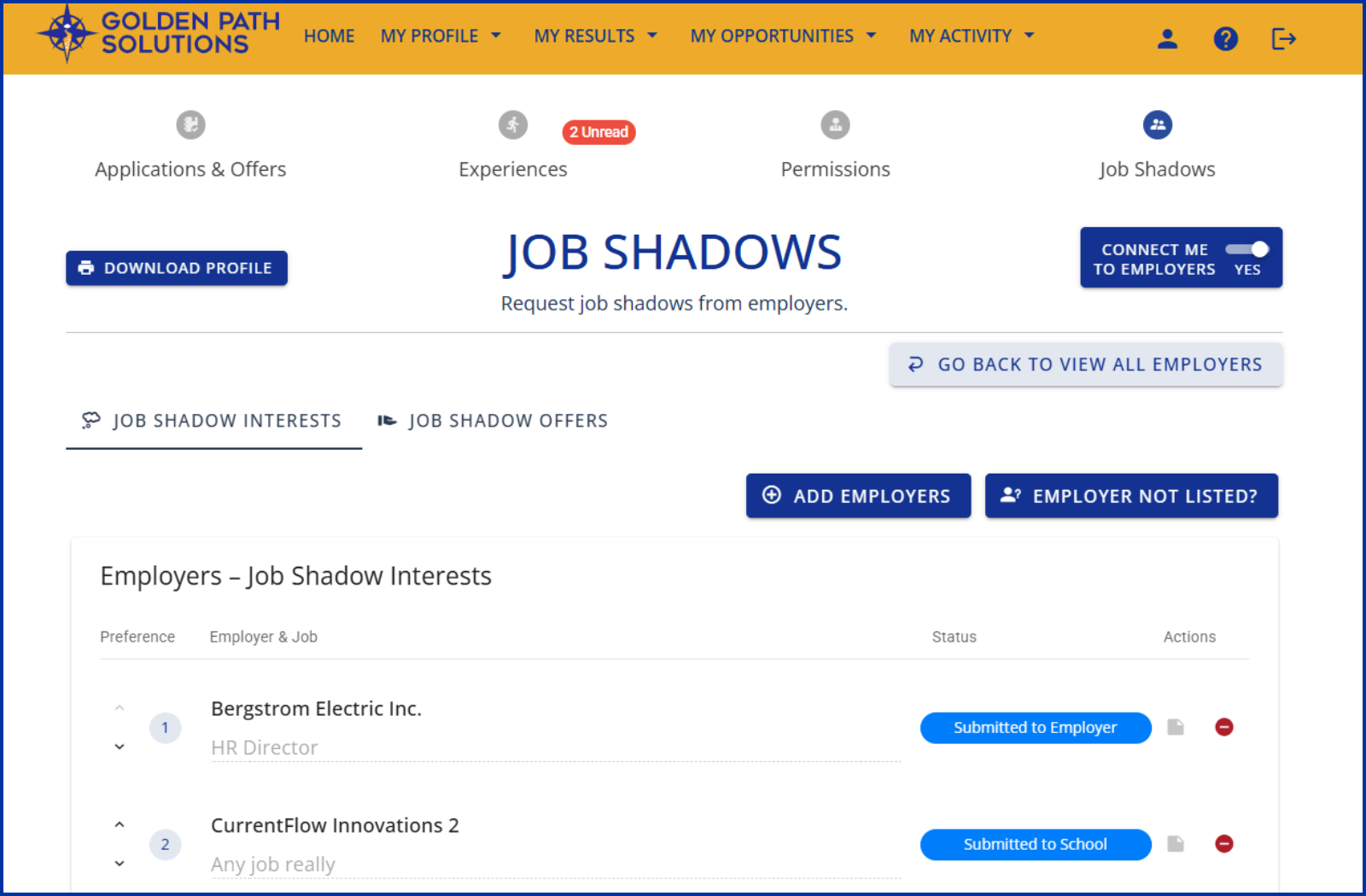Click the 2 Unread badge

click(x=598, y=132)
